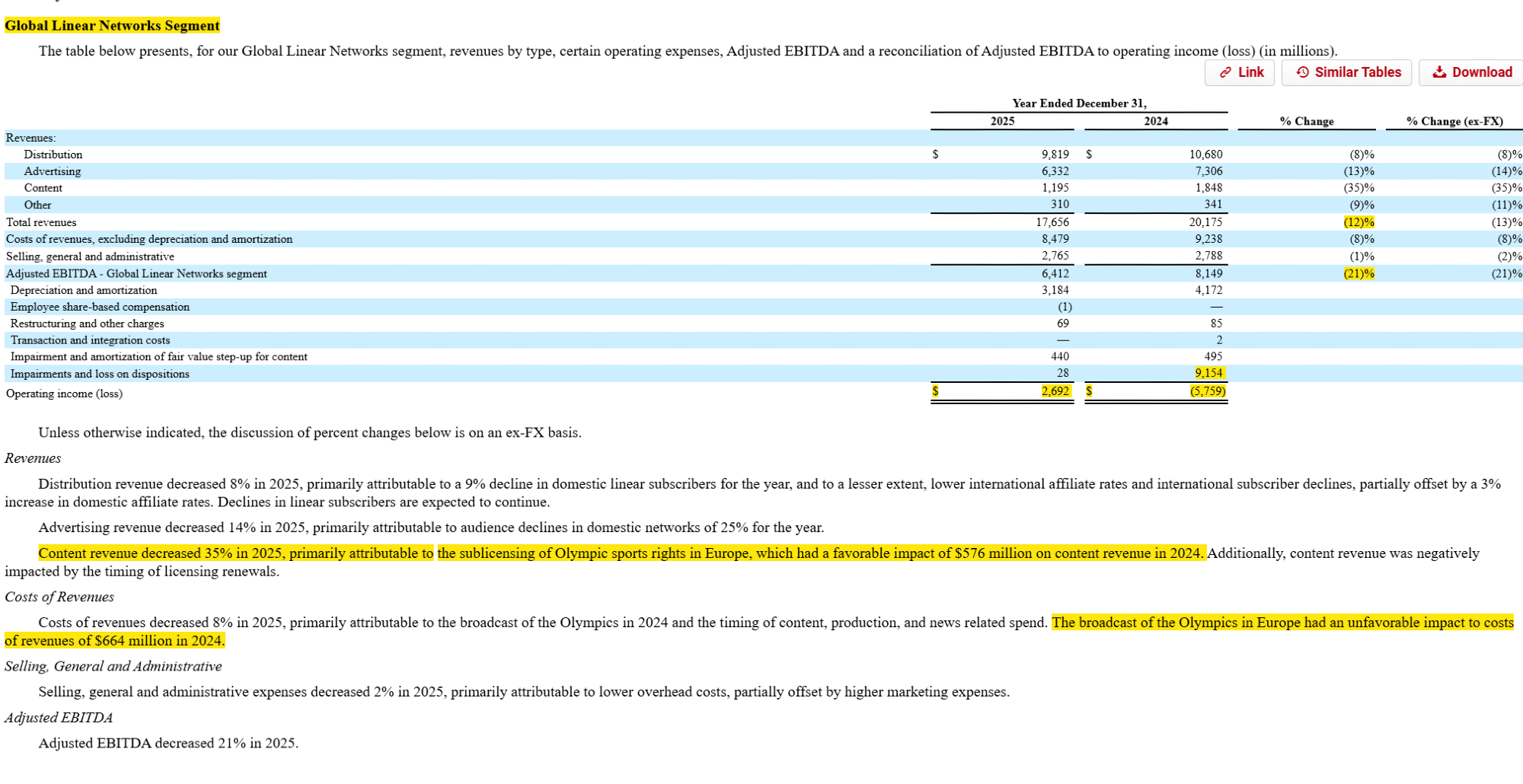Screen dimensions: 1523x784
Task: Click the highlighted 9,154 impairments value
Action: [1208, 373]
